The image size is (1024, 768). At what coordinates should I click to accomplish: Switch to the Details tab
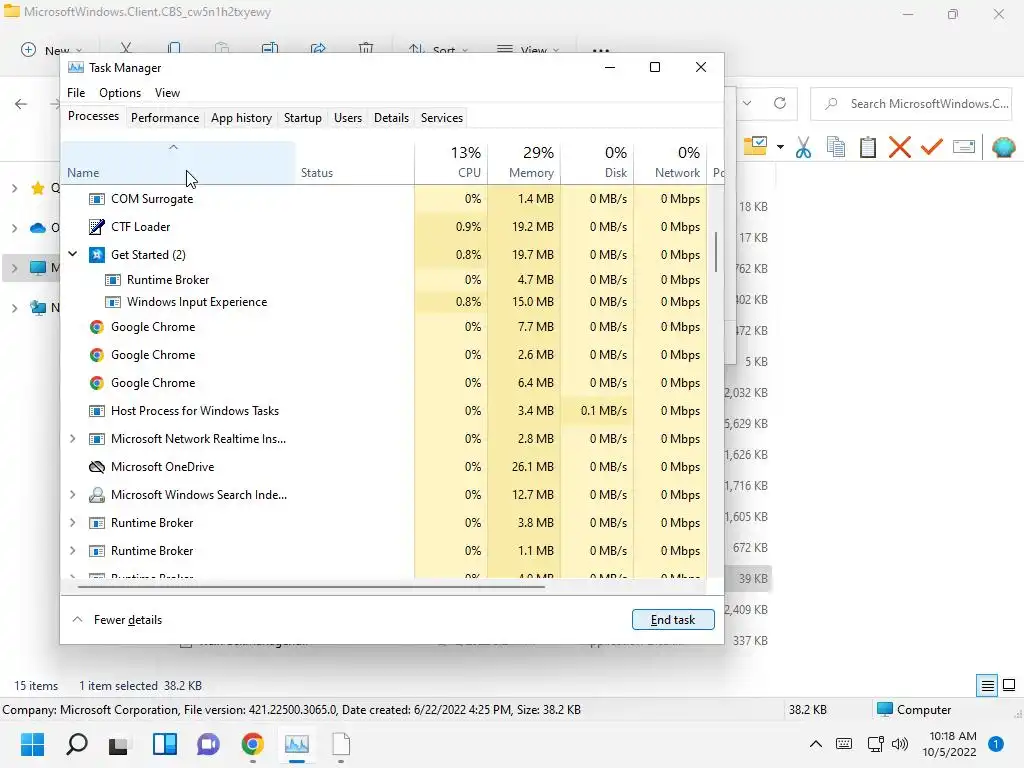coord(391,118)
